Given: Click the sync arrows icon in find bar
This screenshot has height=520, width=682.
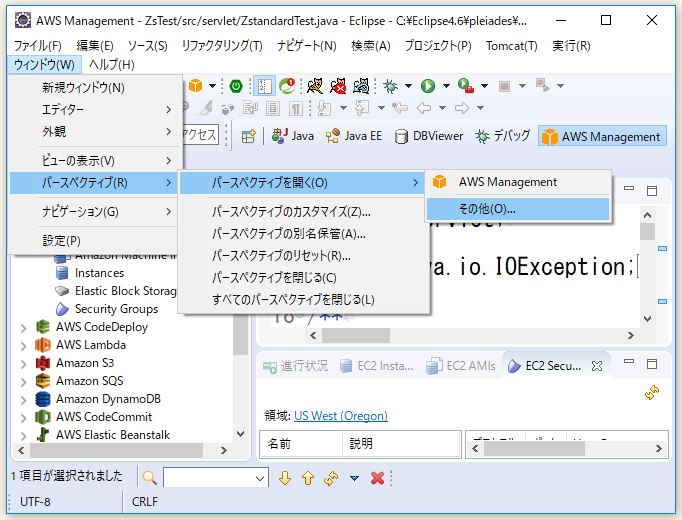Looking at the screenshot, I should [x=331, y=478].
